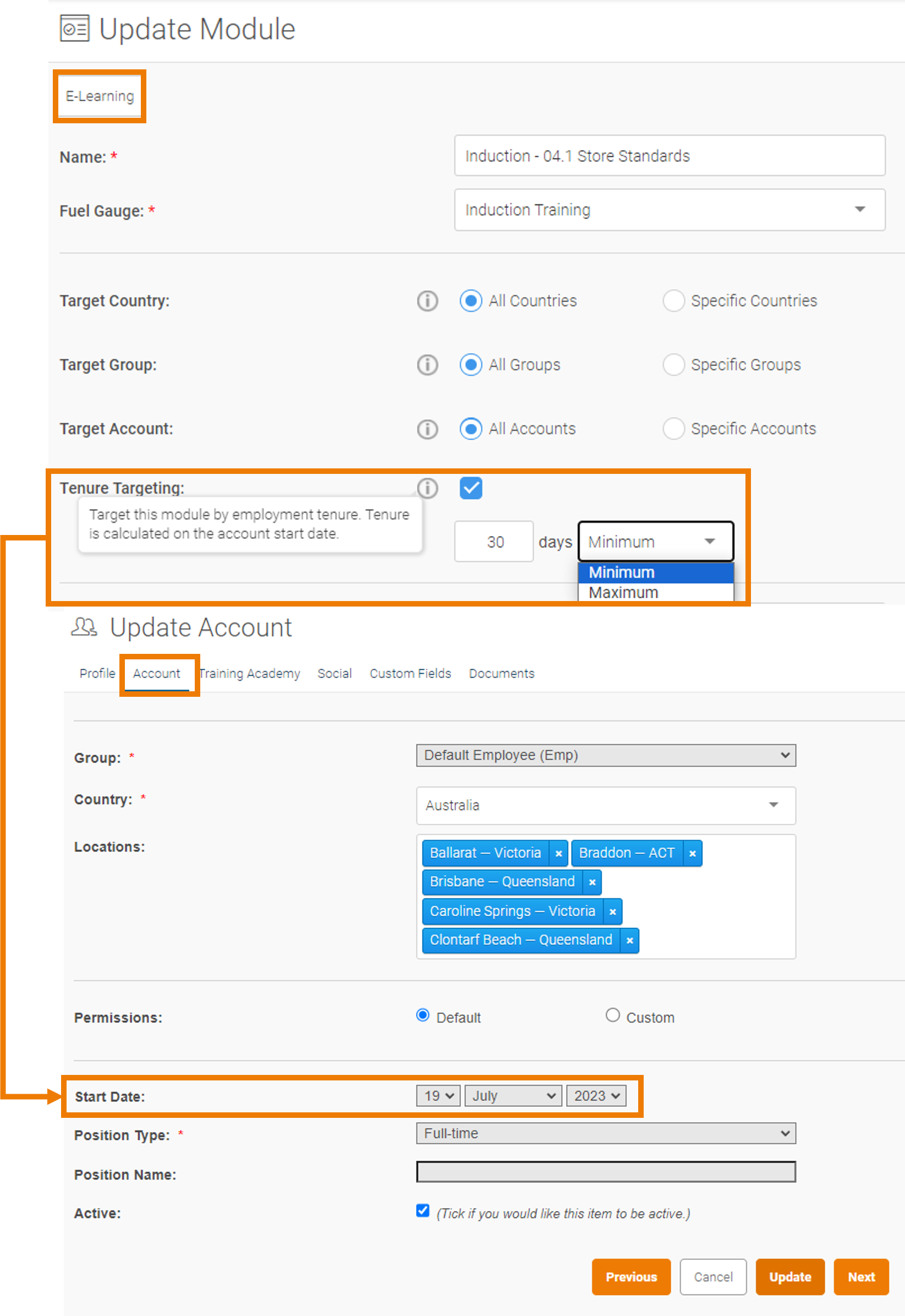This screenshot has height=1316, width=905.
Task: Open the Fuel Gauge dropdown
Action: [669, 210]
